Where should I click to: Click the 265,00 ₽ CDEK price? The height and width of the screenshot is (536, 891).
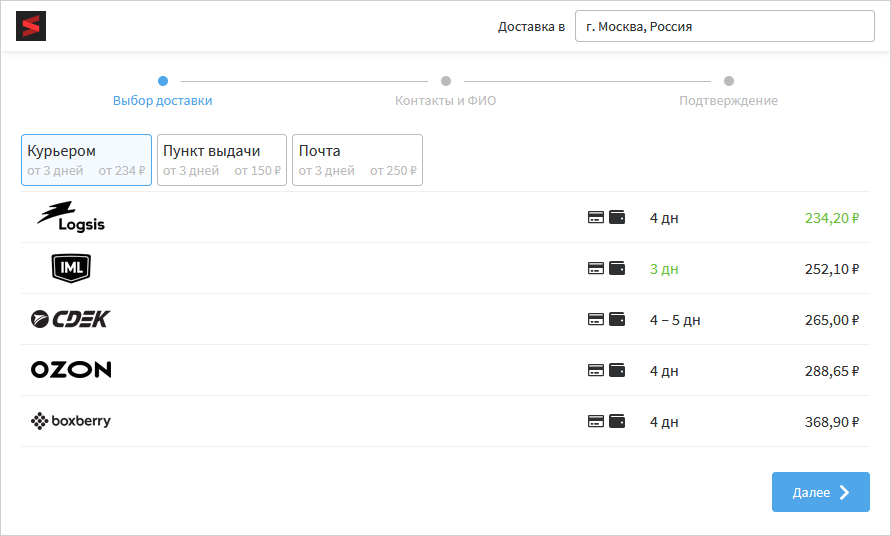coord(832,320)
